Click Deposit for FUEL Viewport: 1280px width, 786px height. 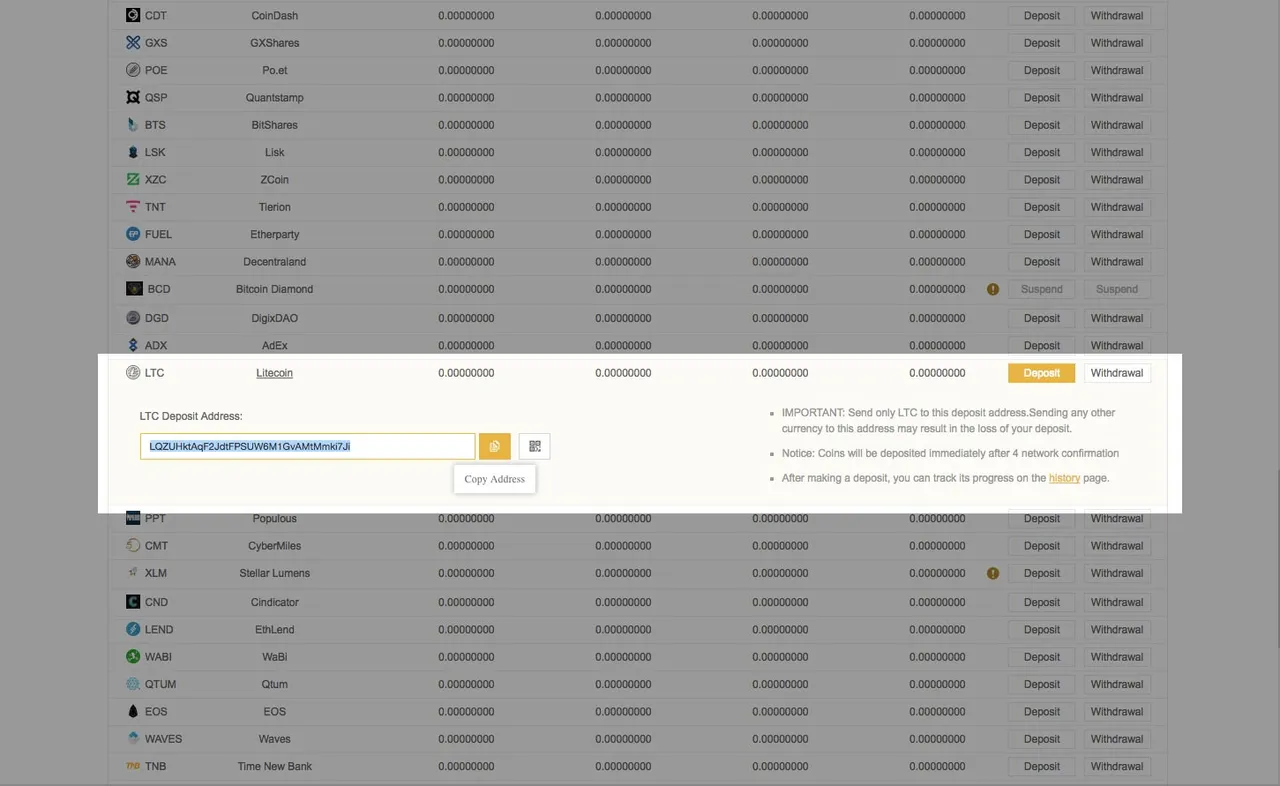[1041, 234]
